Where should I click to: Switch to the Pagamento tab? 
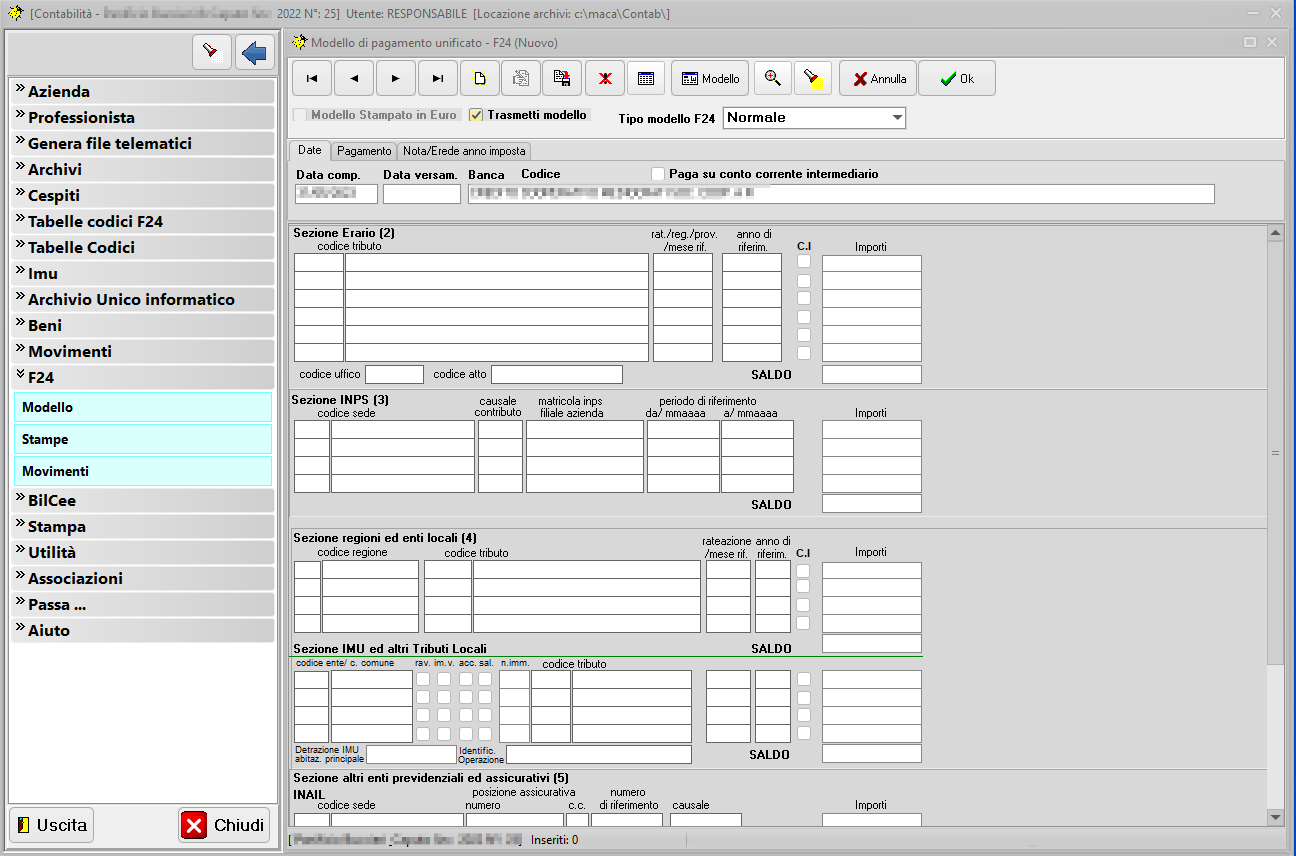pyautogui.click(x=364, y=151)
